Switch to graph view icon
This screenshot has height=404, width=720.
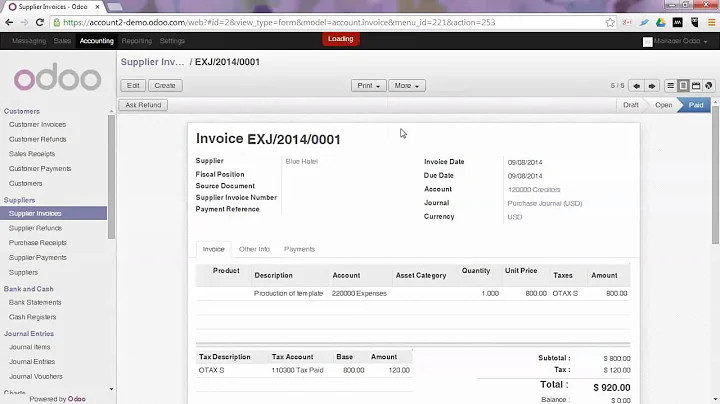pyautogui.click(x=709, y=86)
